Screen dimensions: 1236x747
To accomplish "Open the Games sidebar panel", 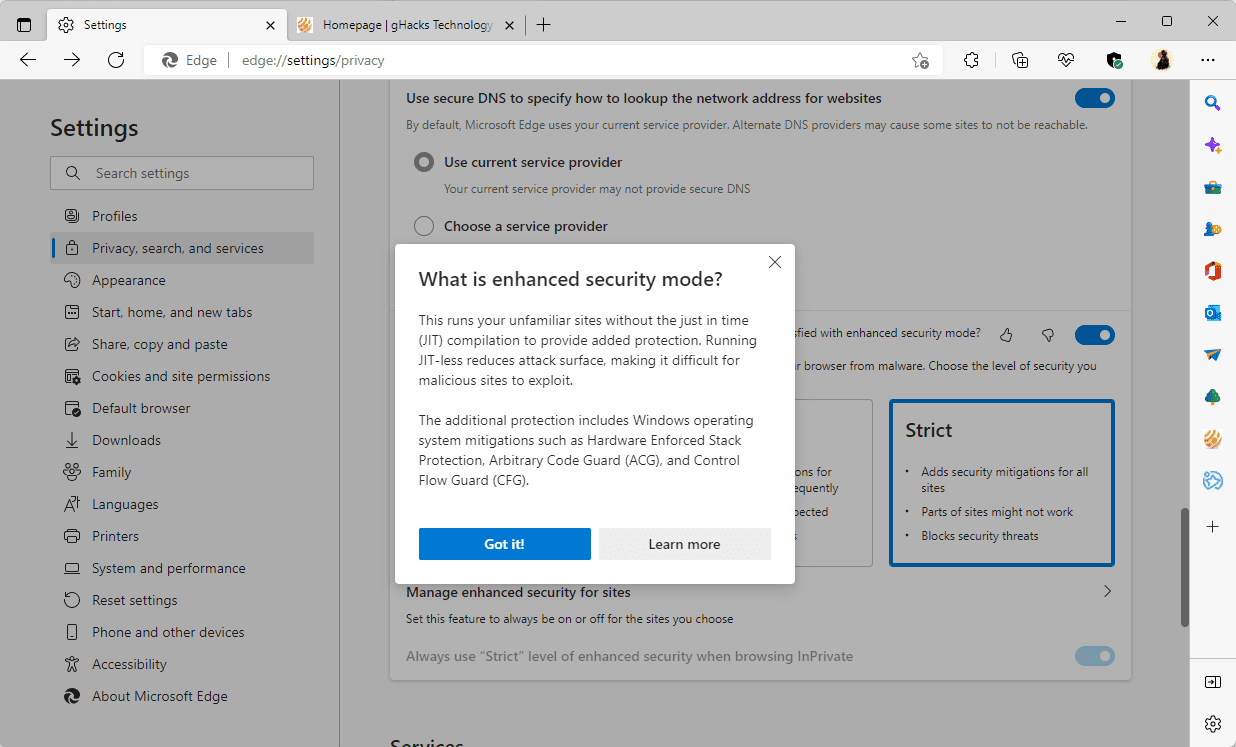I will (1212, 228).
